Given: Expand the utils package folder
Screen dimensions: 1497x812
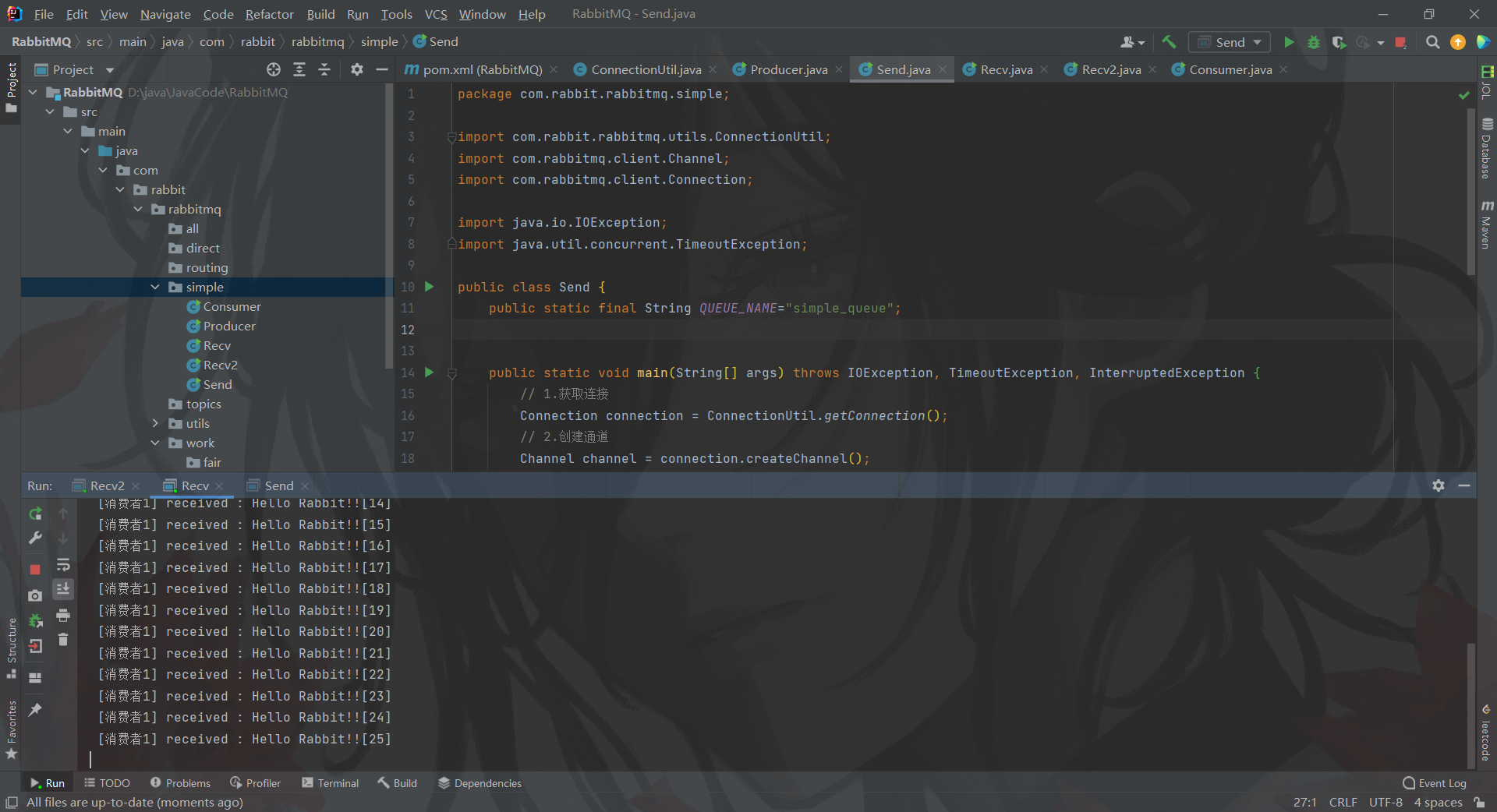Looking at the screenshot, I should pyautogui.click(x=155, y=424).
